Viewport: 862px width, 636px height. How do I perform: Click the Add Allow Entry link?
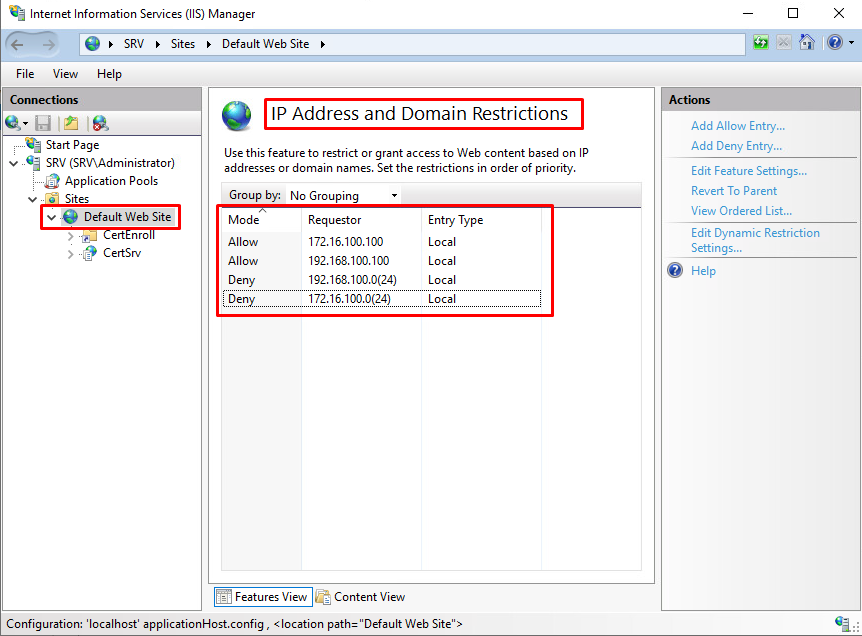point(738,126)
